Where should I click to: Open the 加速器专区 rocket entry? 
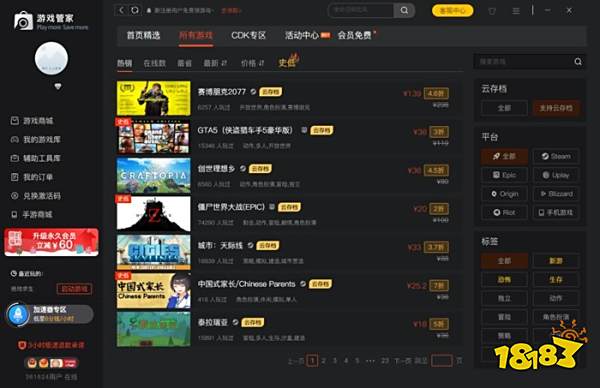tap(50, 314)
